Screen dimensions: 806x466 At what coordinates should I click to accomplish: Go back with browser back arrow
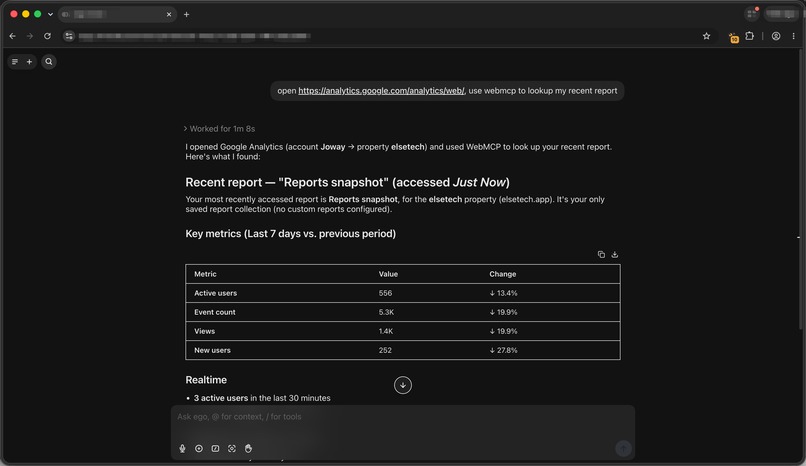point(12,36)
